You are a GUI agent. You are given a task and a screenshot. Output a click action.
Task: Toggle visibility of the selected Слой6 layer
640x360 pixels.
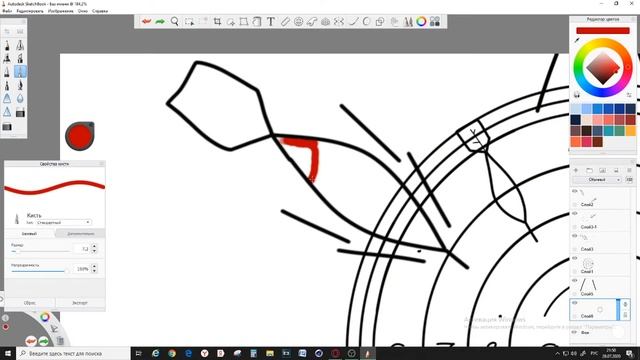tap(575, 303)
